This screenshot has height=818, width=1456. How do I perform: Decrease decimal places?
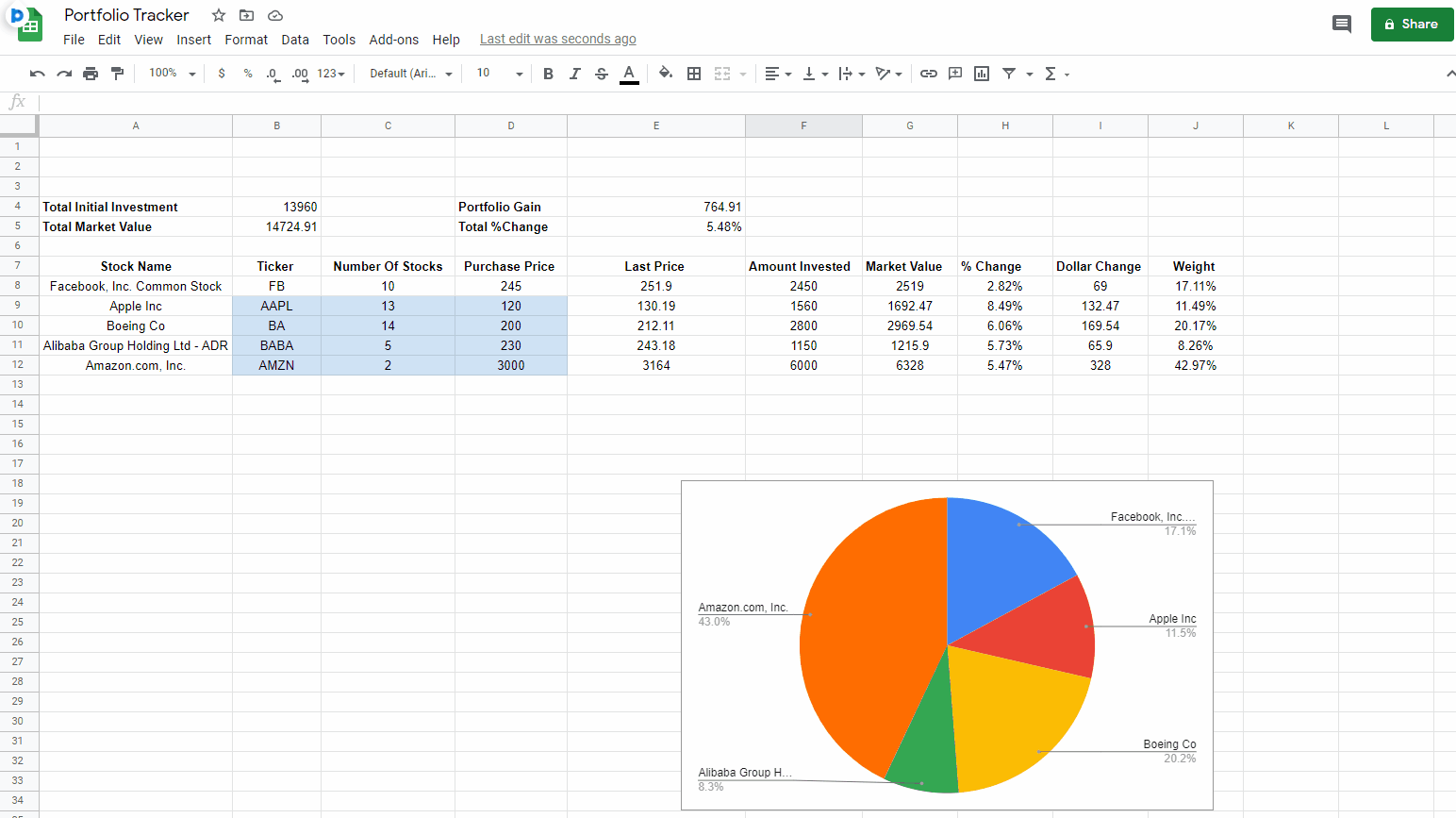(273, 74)
